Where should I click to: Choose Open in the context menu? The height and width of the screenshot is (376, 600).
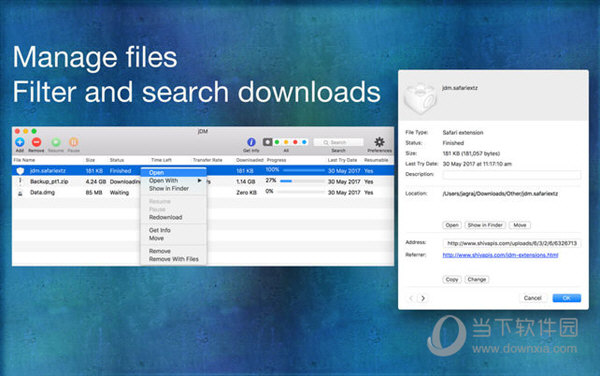pyautogui.click(x=174, y=173)
